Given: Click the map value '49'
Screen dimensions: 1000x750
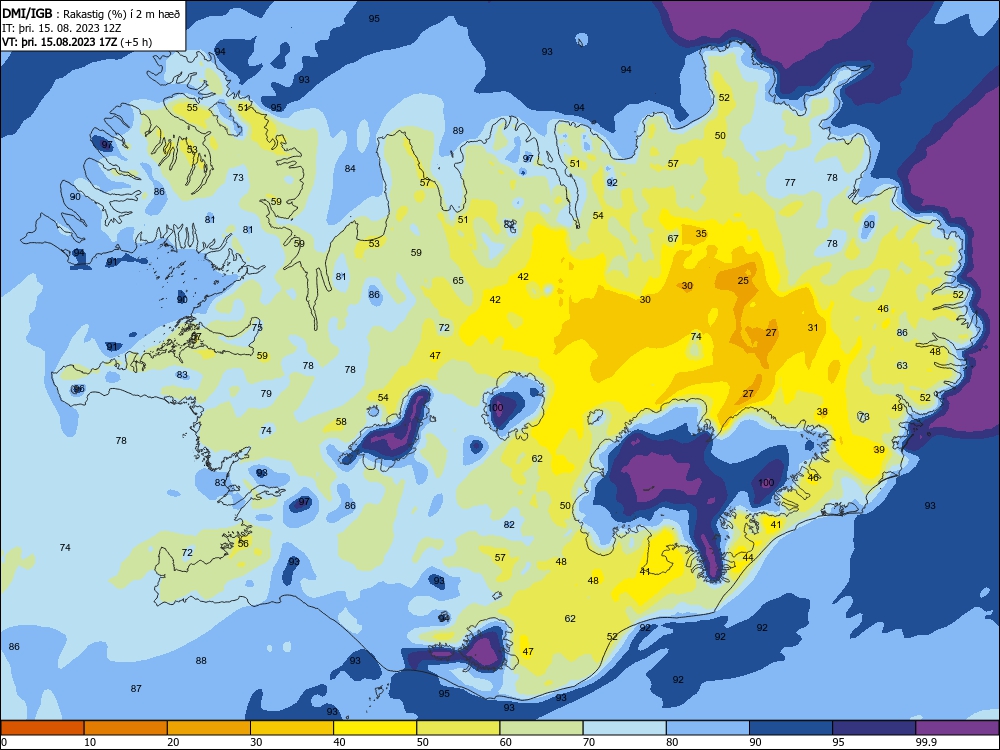Looking at the screenshot, I should (897, 408).
